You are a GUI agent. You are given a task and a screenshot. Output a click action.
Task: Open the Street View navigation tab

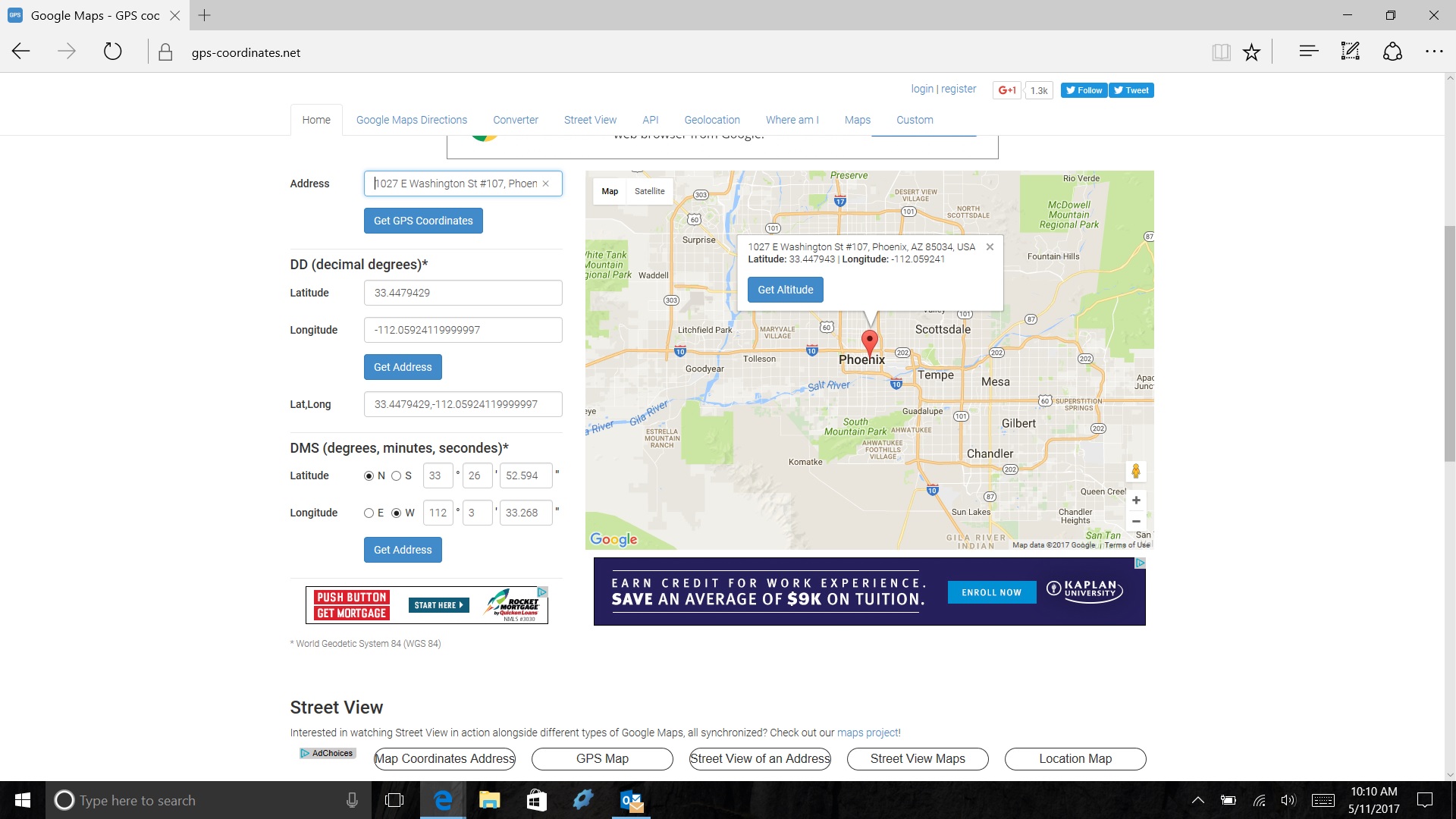click(x=590, y=120)
